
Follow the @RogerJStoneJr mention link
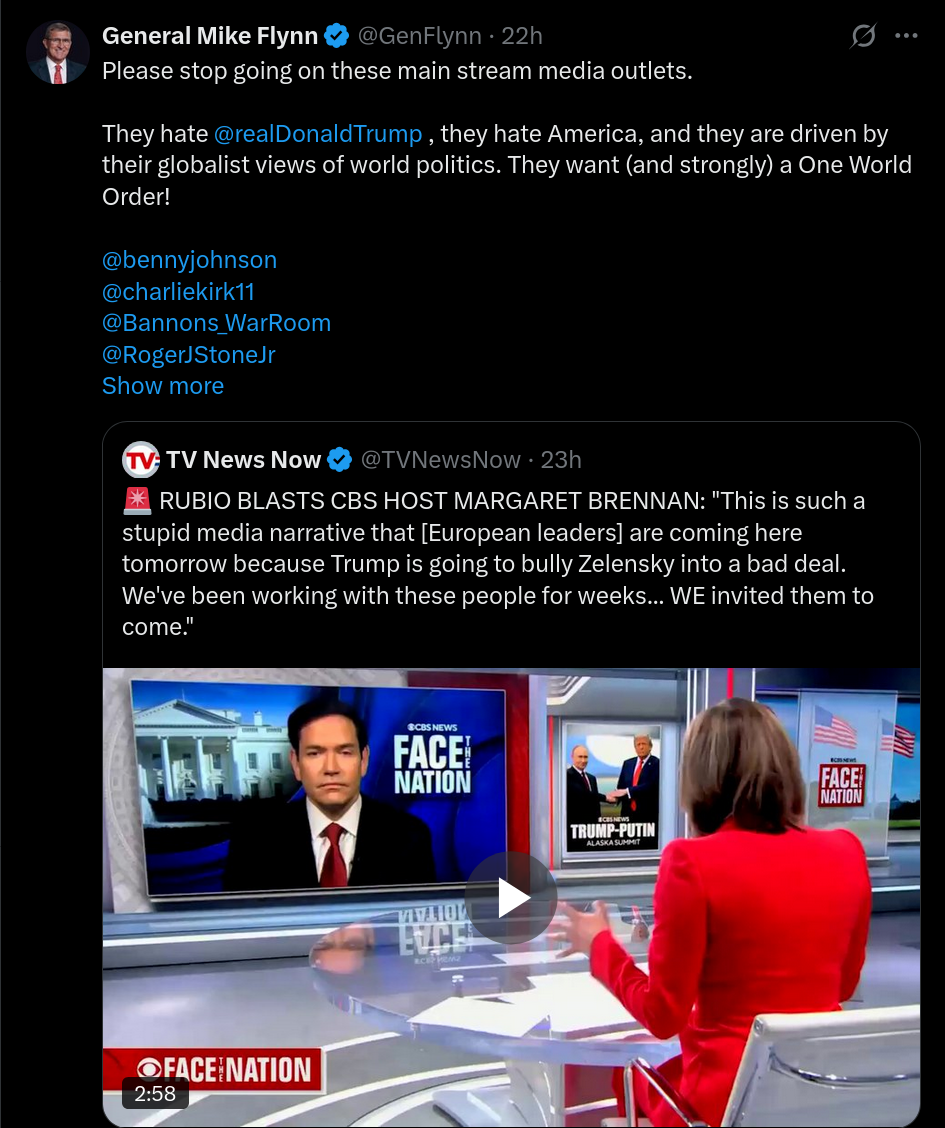pos(188,355)
